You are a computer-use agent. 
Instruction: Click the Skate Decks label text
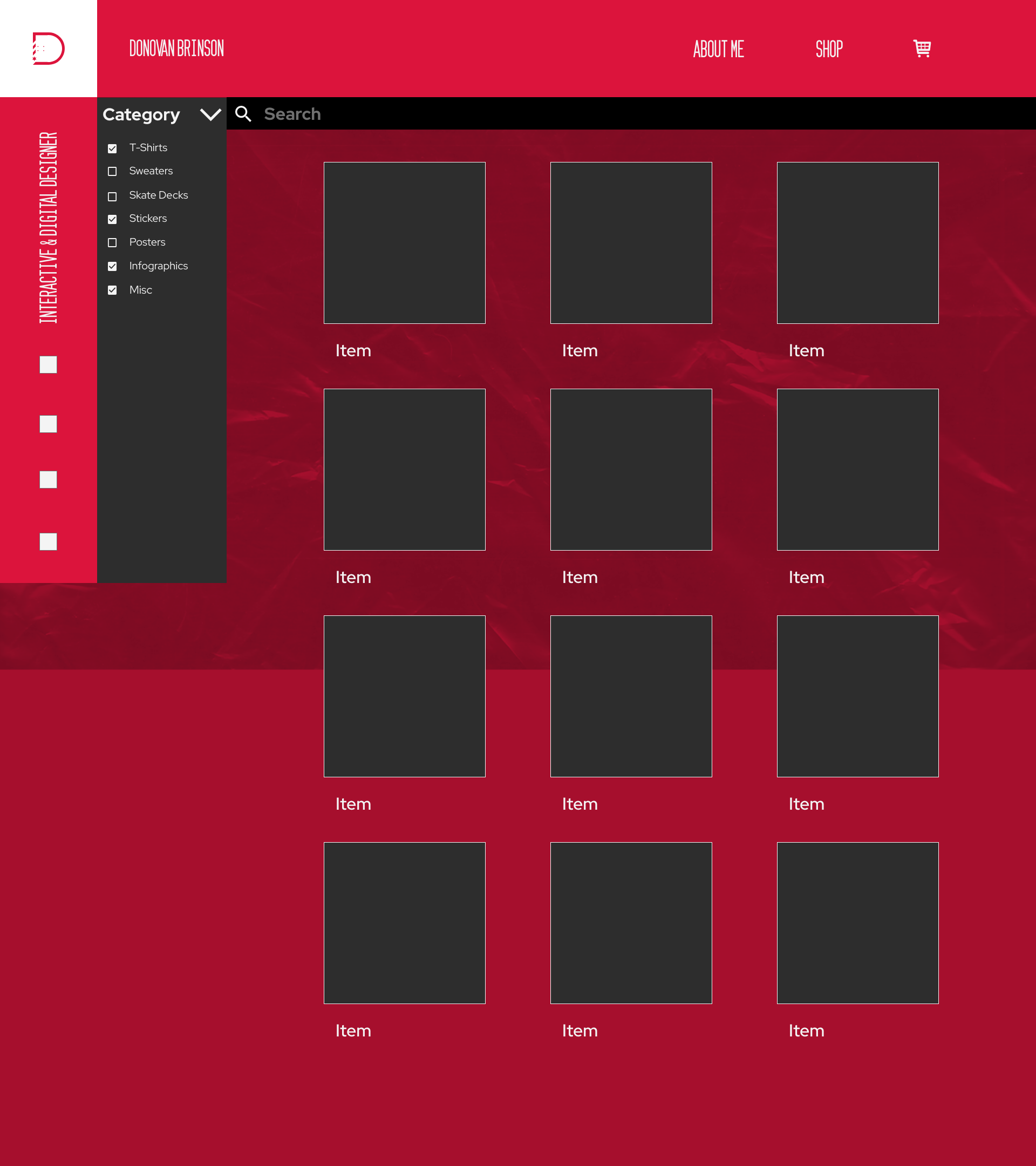point(159,195)
